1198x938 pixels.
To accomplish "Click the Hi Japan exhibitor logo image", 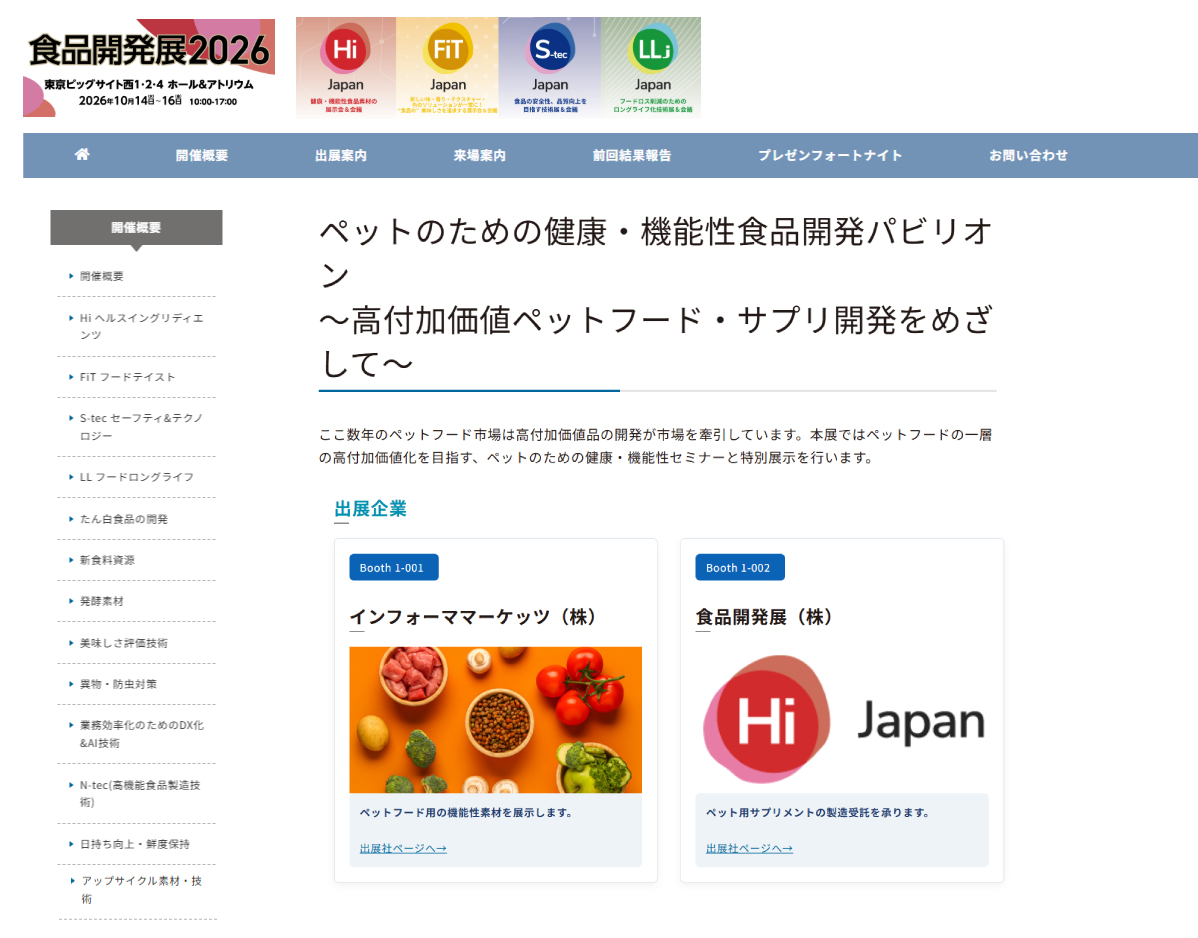I will tap(842, 720).
